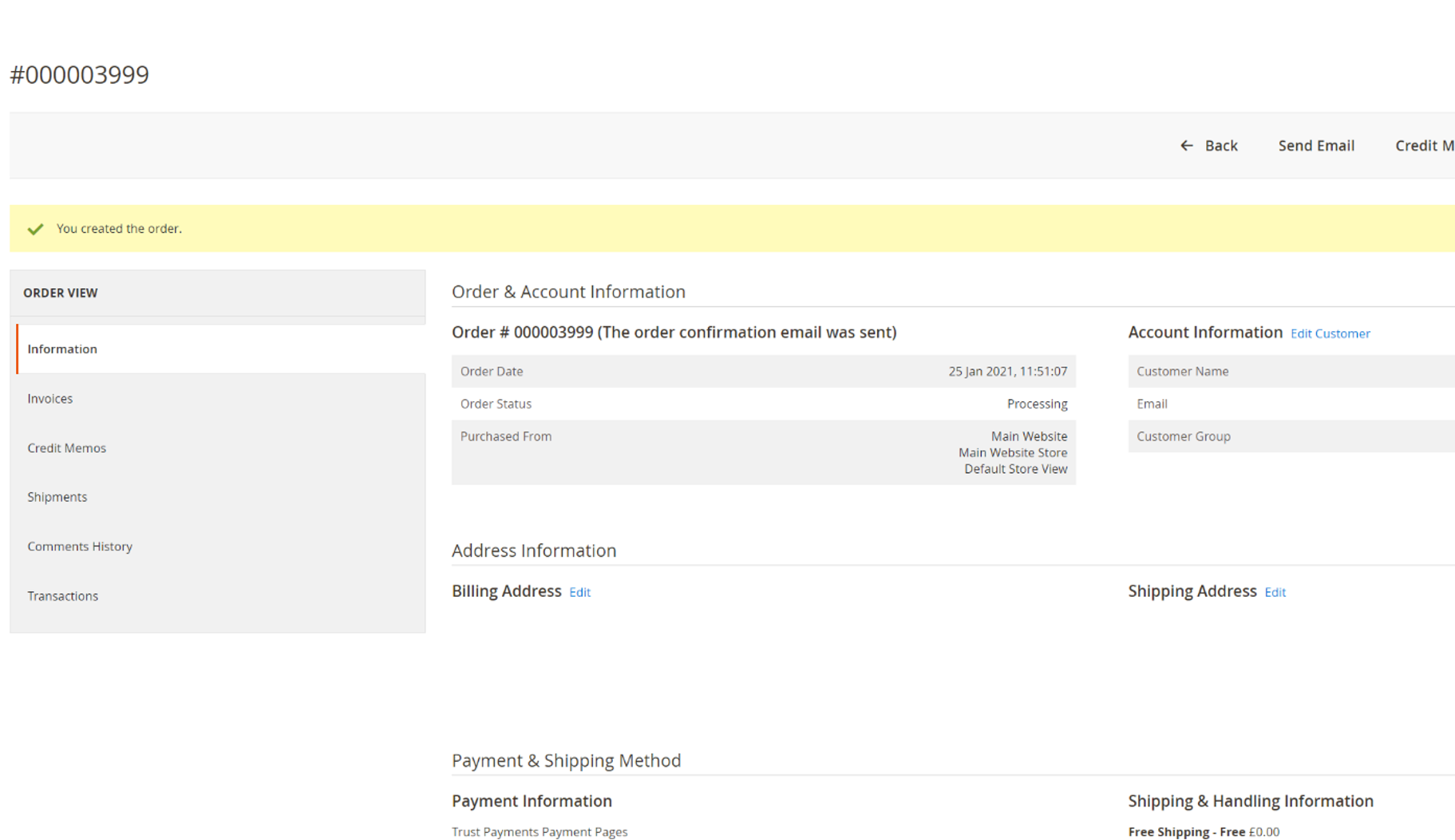Click the Edit Customer link
Viewport: 1455px width, 840px height.
click(1330, 333)
